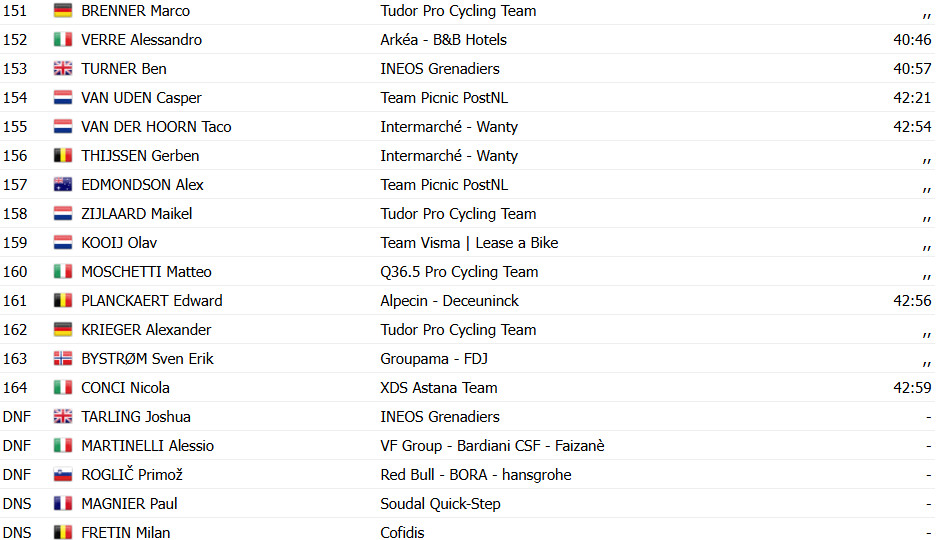Screen dimensions: 938x540
Task: Open rider VAN DER HOORN Taco
Action: [x=156, y=127]
